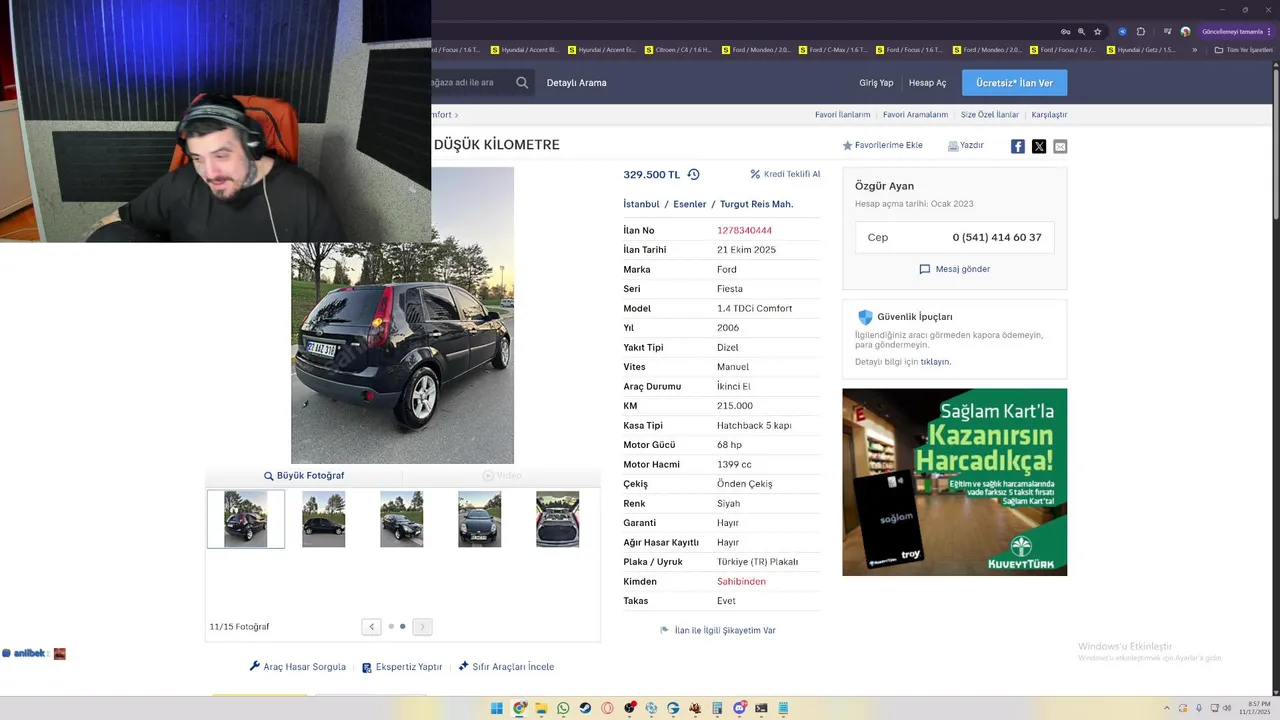Click listing number 1278340444
Image resolution: width=1280 pixels, height=720 pixels.
click(x=744, y=231)
